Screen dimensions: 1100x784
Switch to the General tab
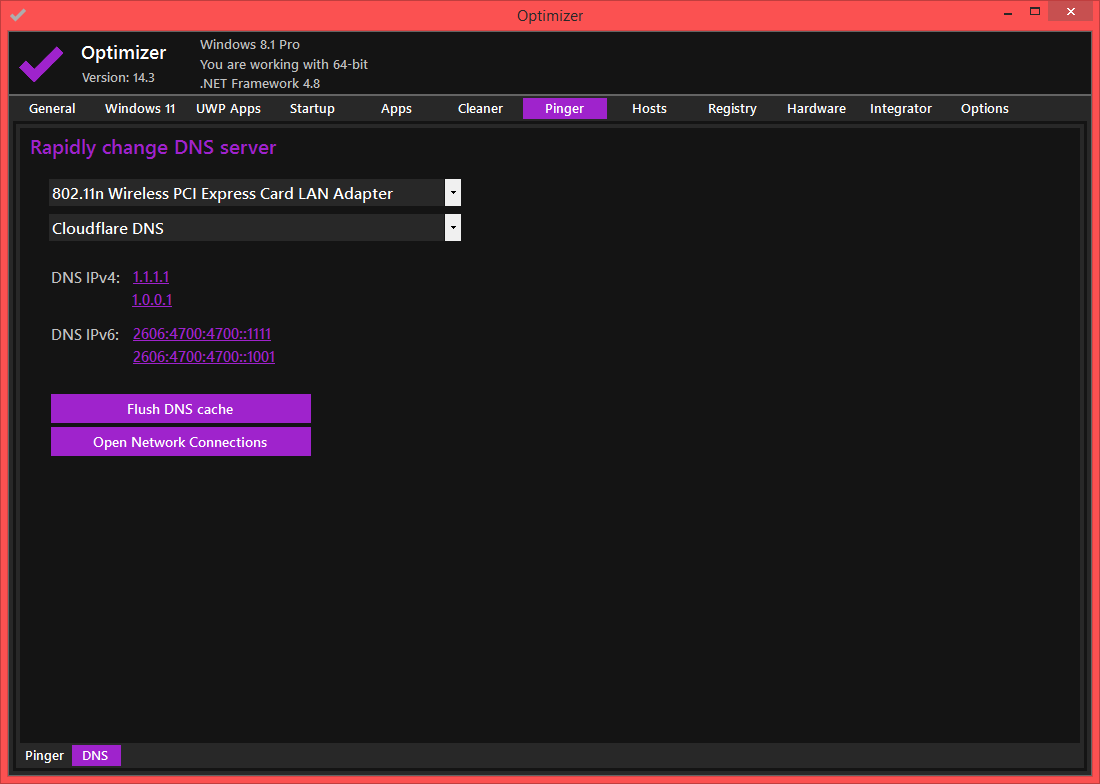52,109
